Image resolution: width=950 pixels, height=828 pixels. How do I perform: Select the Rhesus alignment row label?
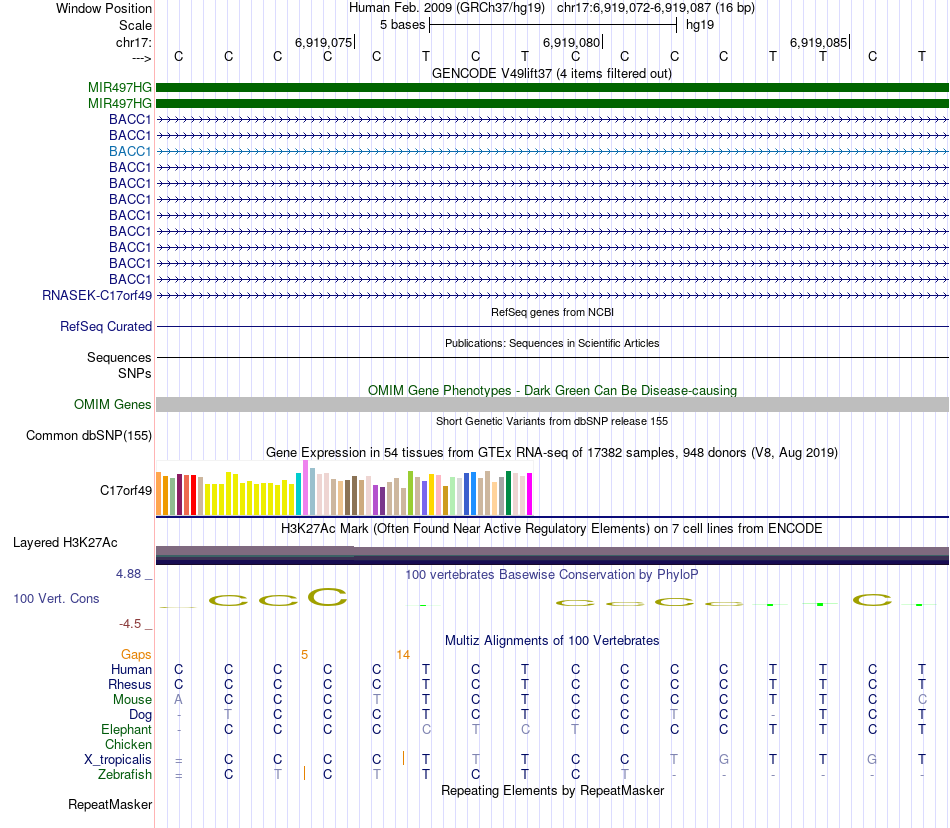[x=130, y=684]
